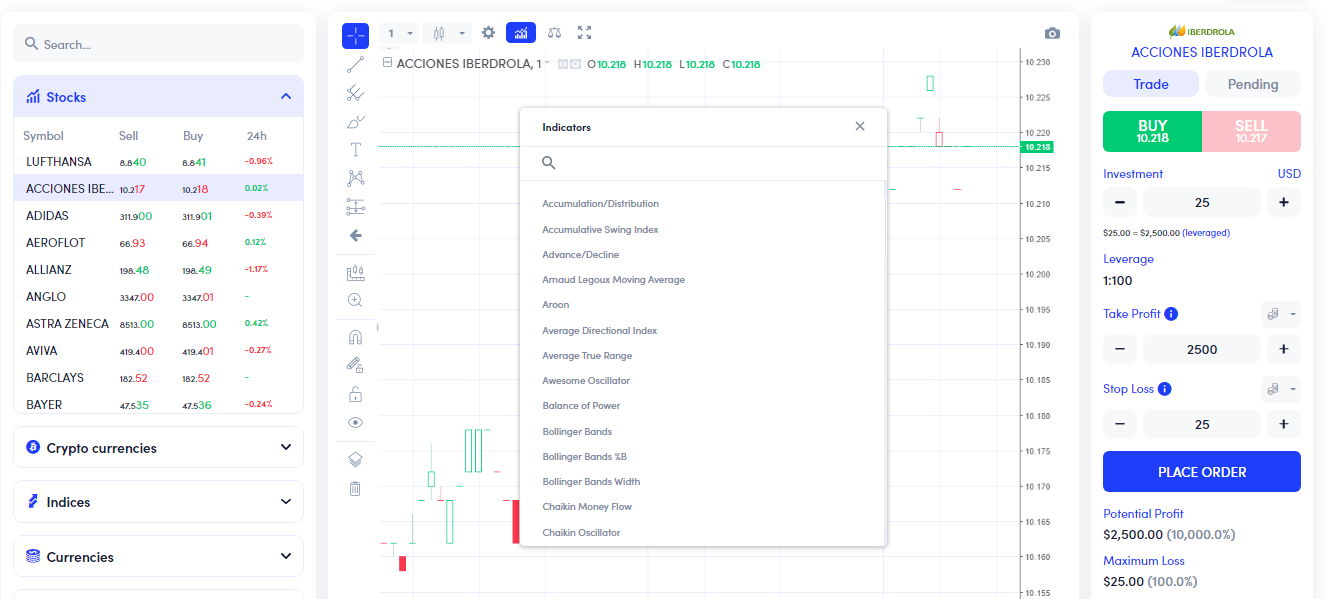The height and width of the screenshot is (599, 1327).
Task: Decrease Investment amount with minus
Action: point(1119,202)
